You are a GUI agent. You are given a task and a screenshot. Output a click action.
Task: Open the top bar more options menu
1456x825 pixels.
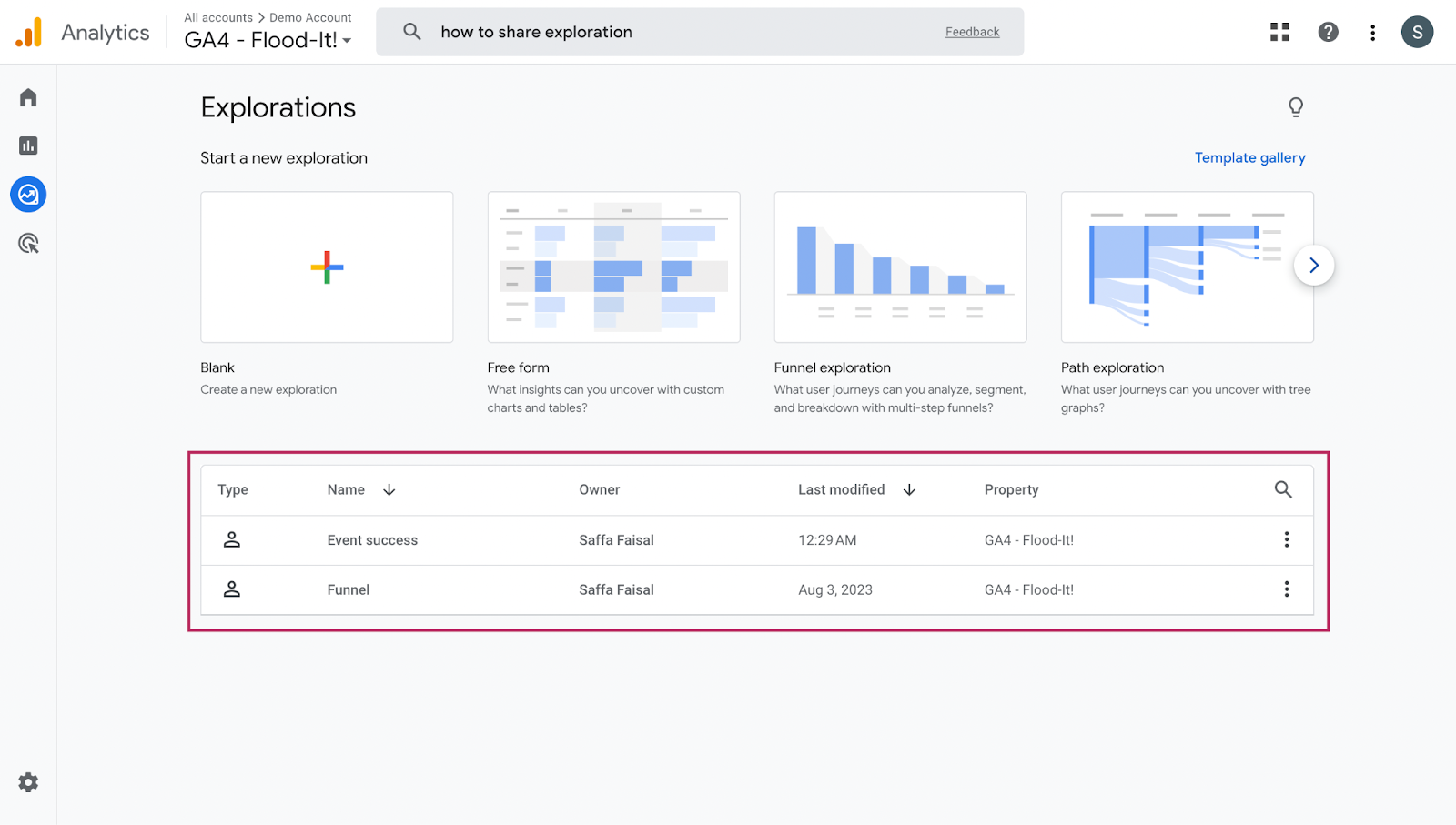click(x=1372, y=33)
